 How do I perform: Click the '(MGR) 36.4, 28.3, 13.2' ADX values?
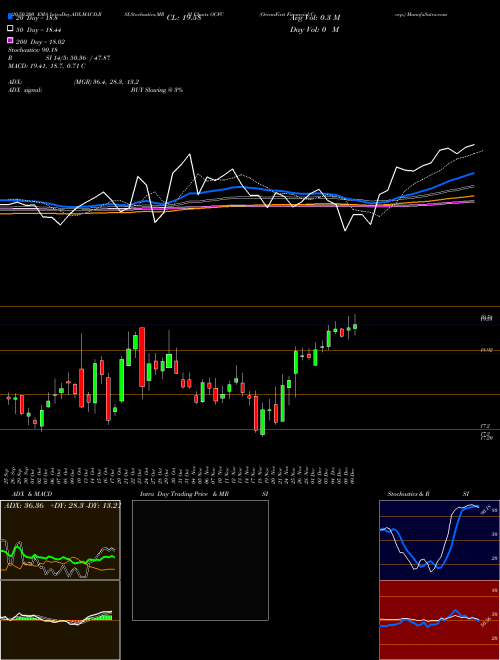106,82
